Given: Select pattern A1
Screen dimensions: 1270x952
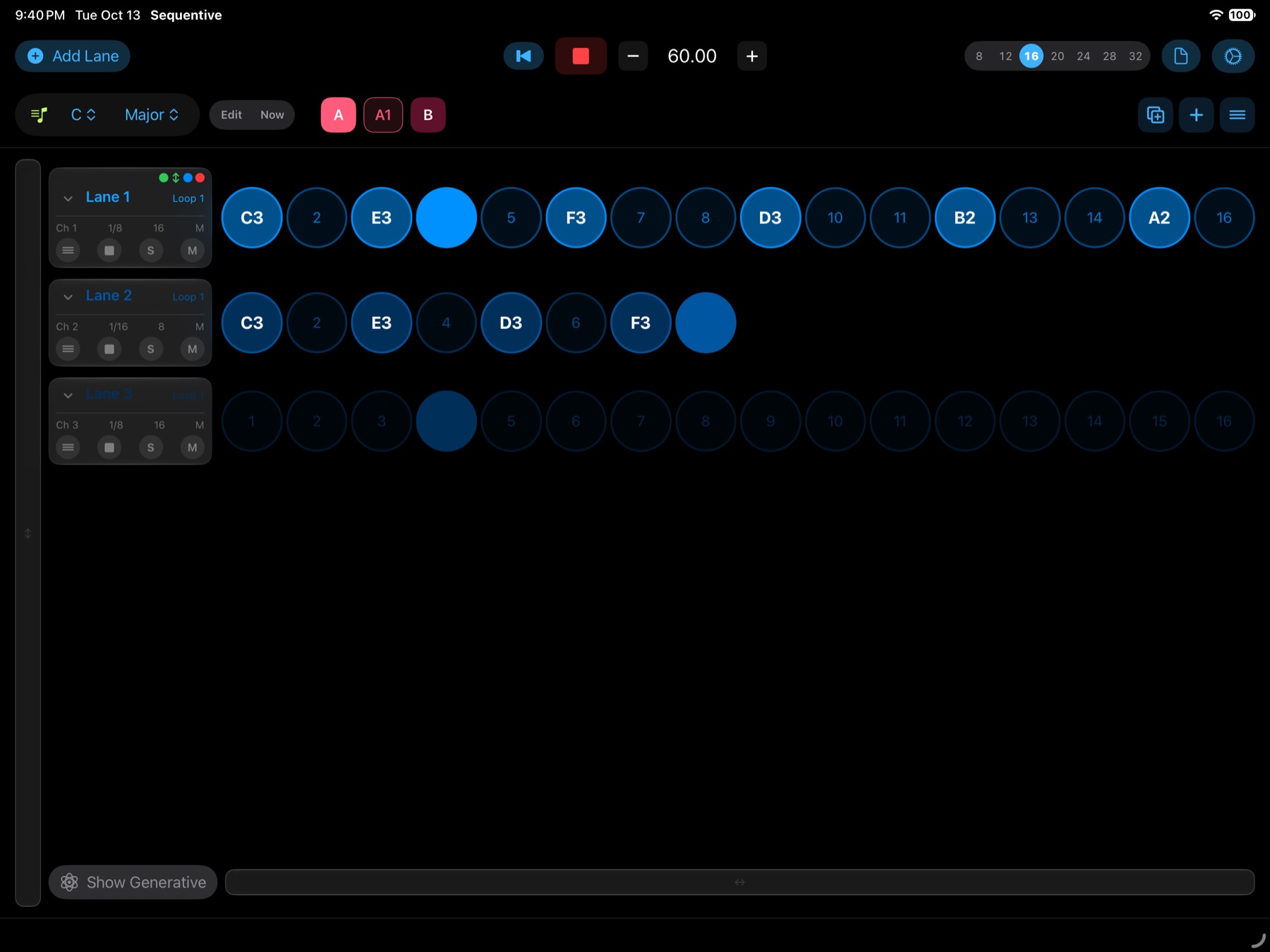Looking at the screenshot, I should pyautogui.click(x=383, y=115).
